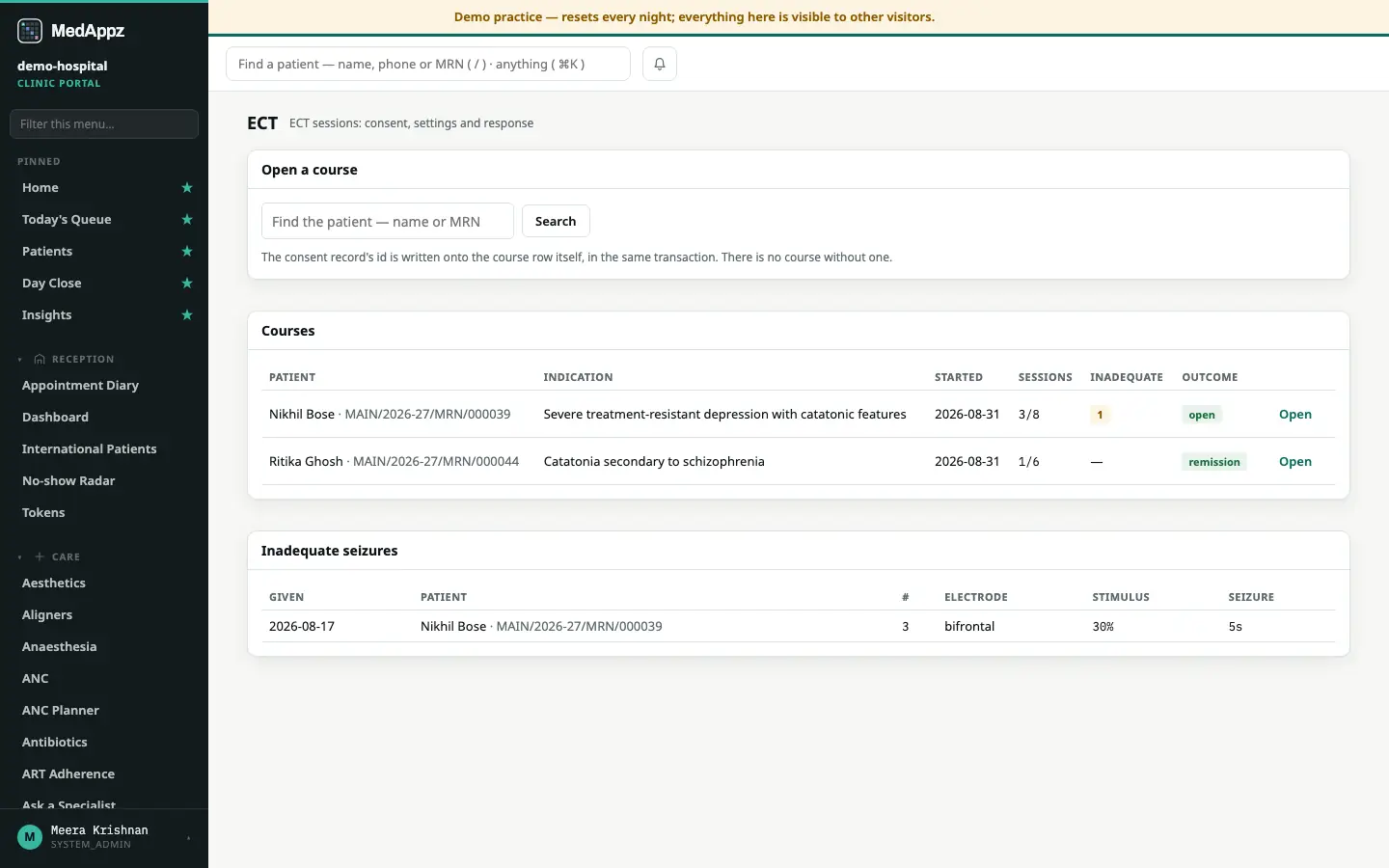Click the given date 2026-08-17
The image size is (1389, 868).
[302, 627]
